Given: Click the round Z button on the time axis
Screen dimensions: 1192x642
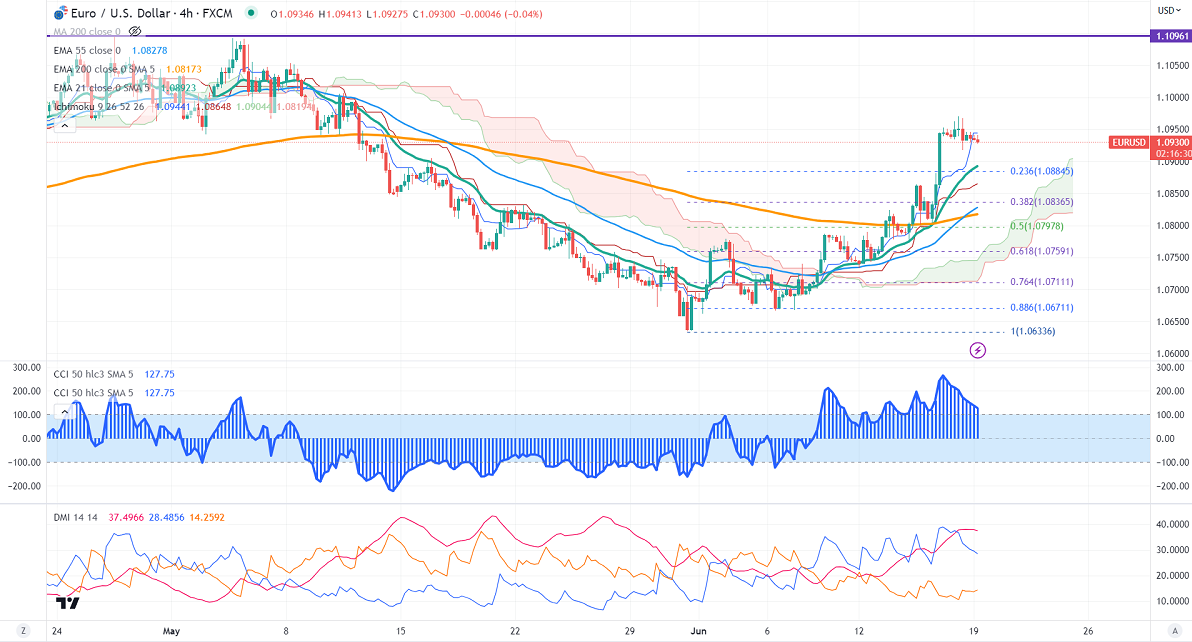Looking at the screenshot, I should [24, 631].
